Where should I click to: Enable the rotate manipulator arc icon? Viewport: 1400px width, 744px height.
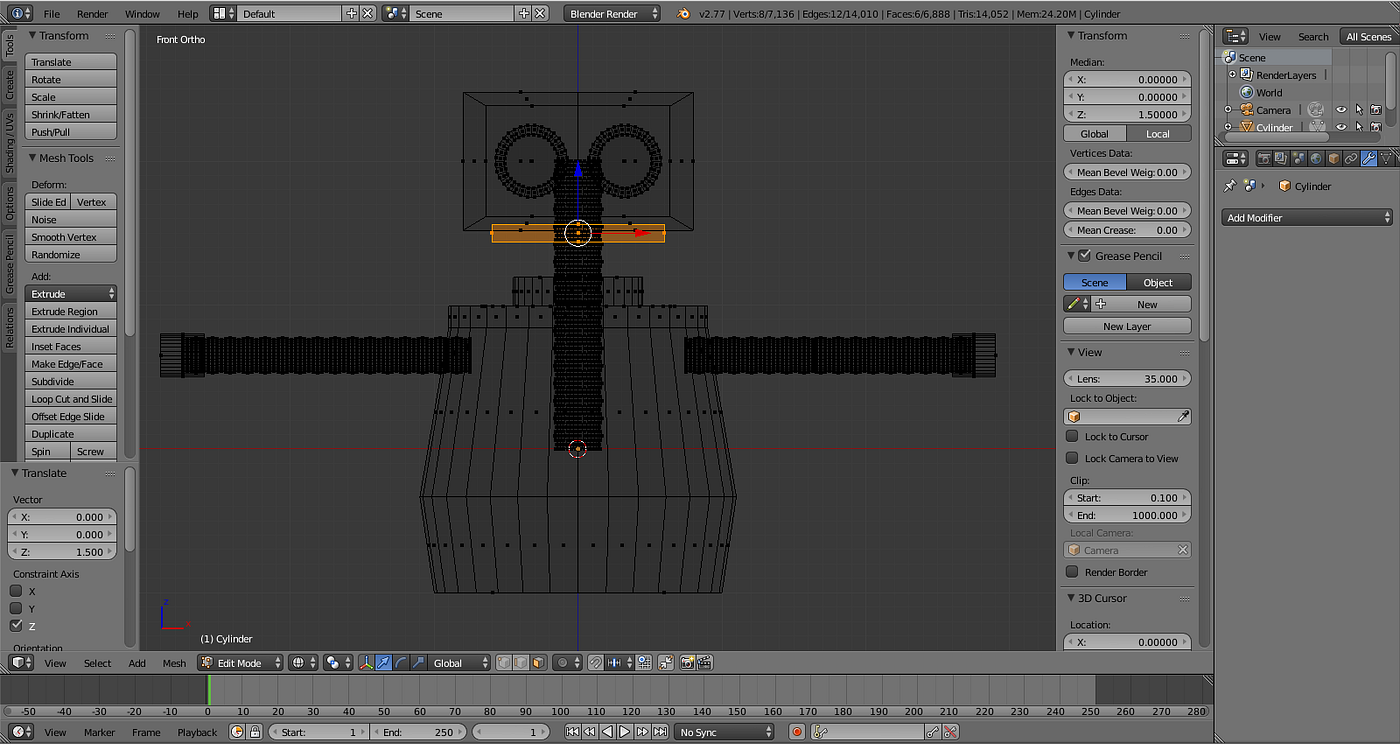(401, 663)
